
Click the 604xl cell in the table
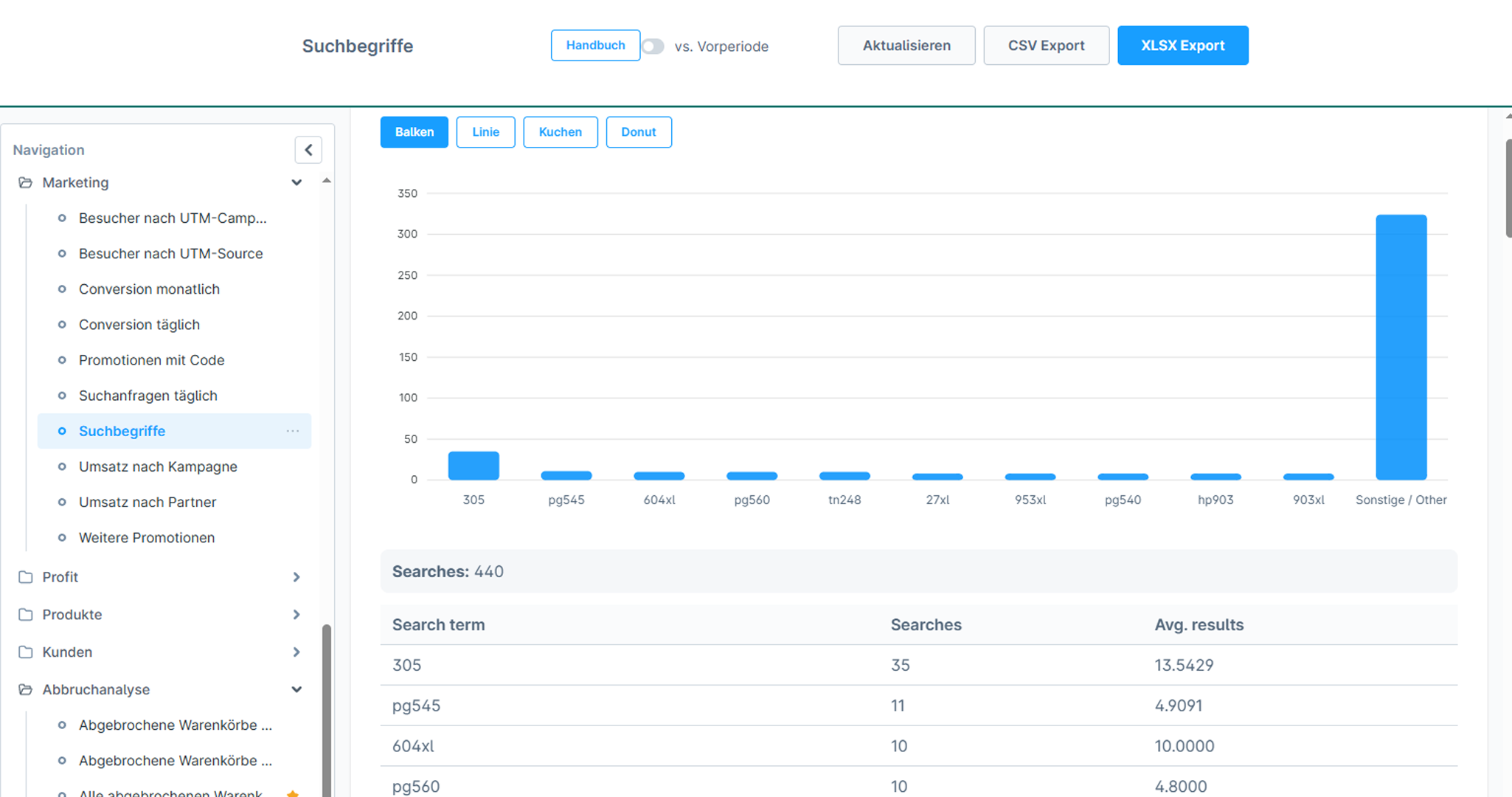tap(413, 746)
